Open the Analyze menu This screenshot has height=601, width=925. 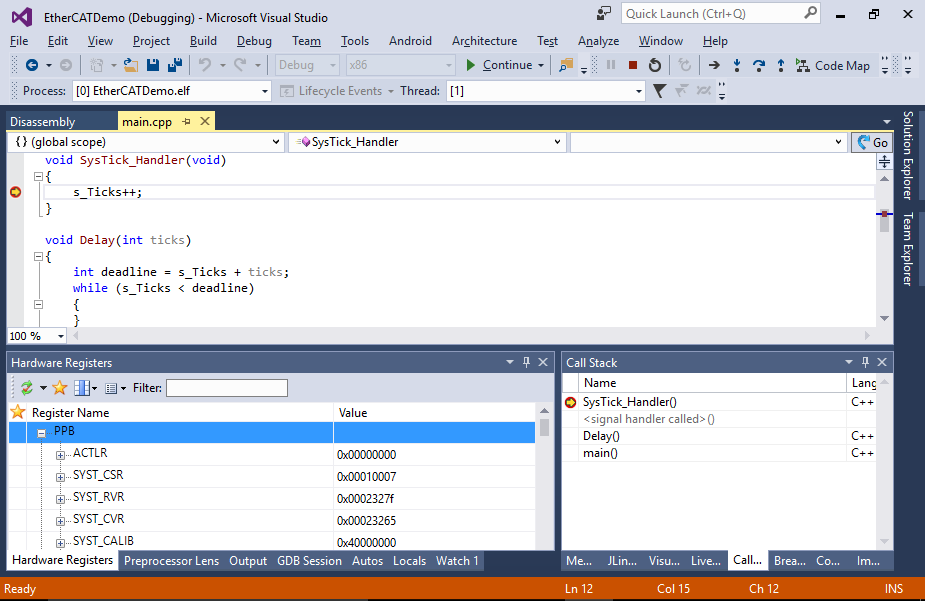pos(598,41)
